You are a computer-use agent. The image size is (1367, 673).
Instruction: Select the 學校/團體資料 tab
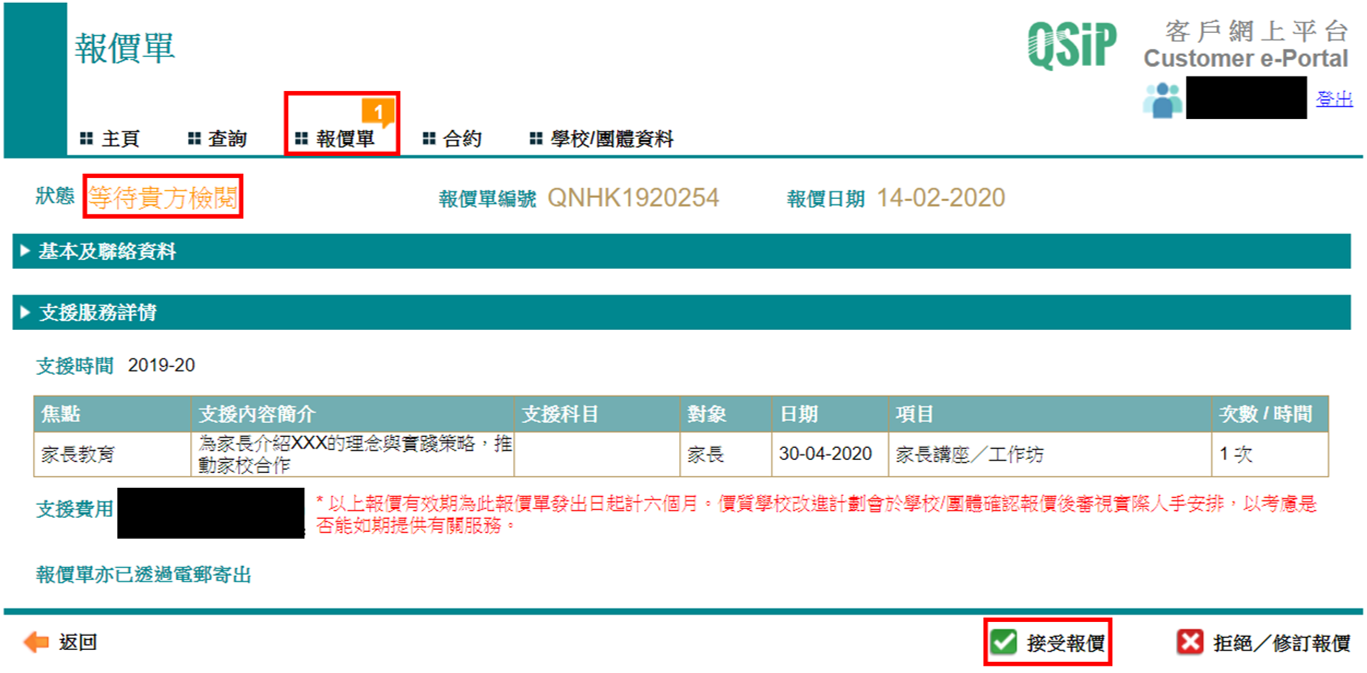click(601, 139)
